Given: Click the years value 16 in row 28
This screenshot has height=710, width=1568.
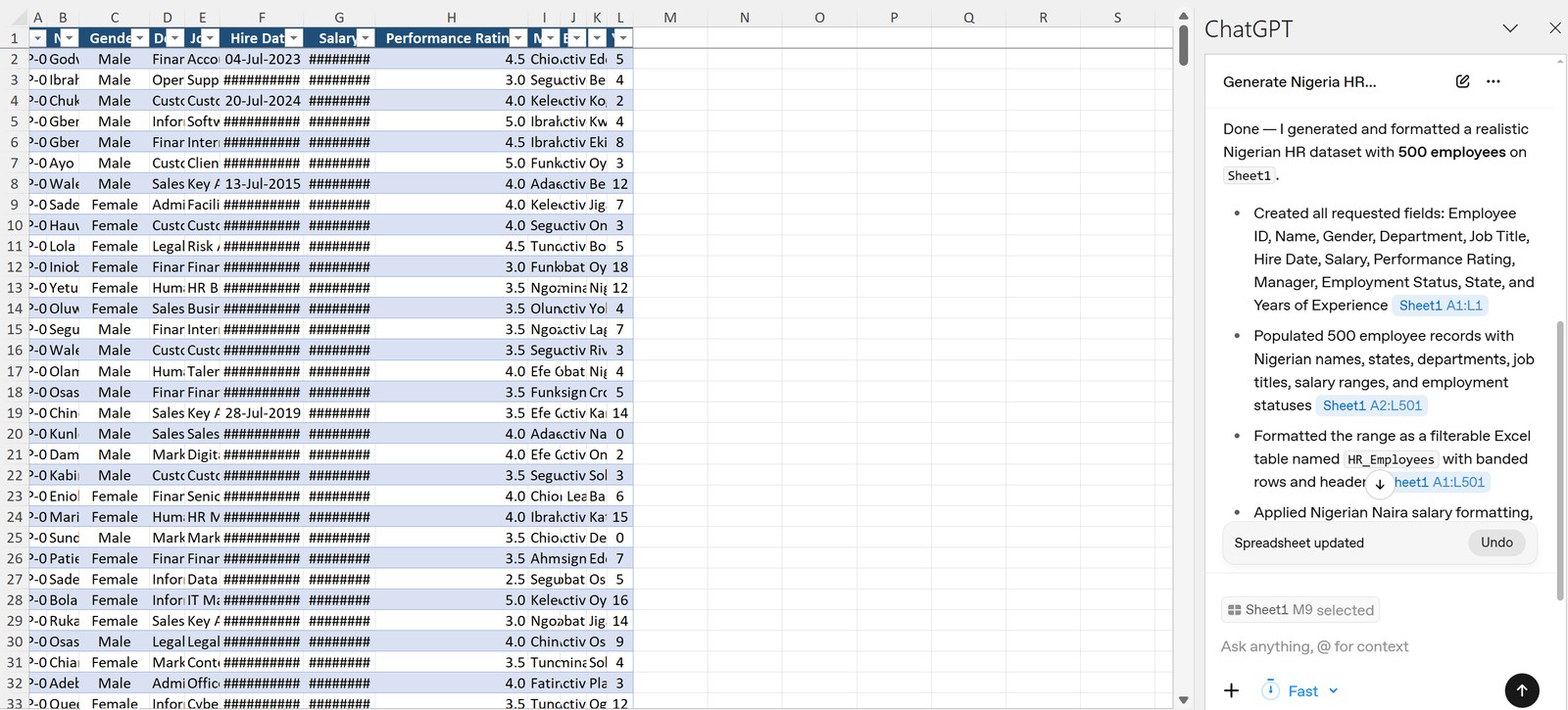Looking at the screenshot, I should [x=620, y=600].
